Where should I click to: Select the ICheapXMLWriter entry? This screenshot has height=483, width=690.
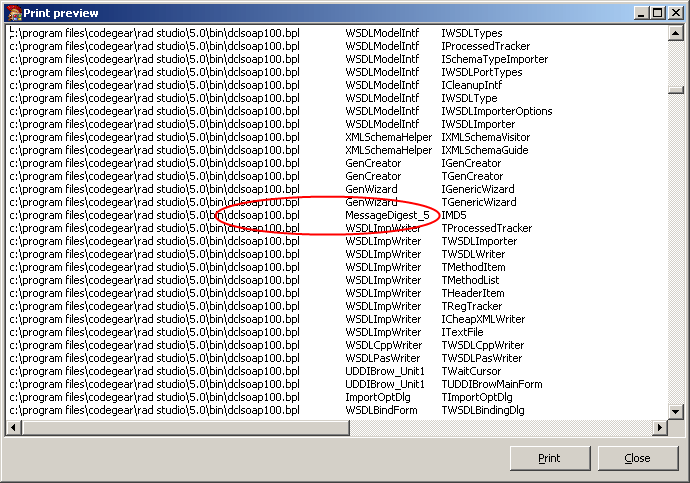pos(483,319)
